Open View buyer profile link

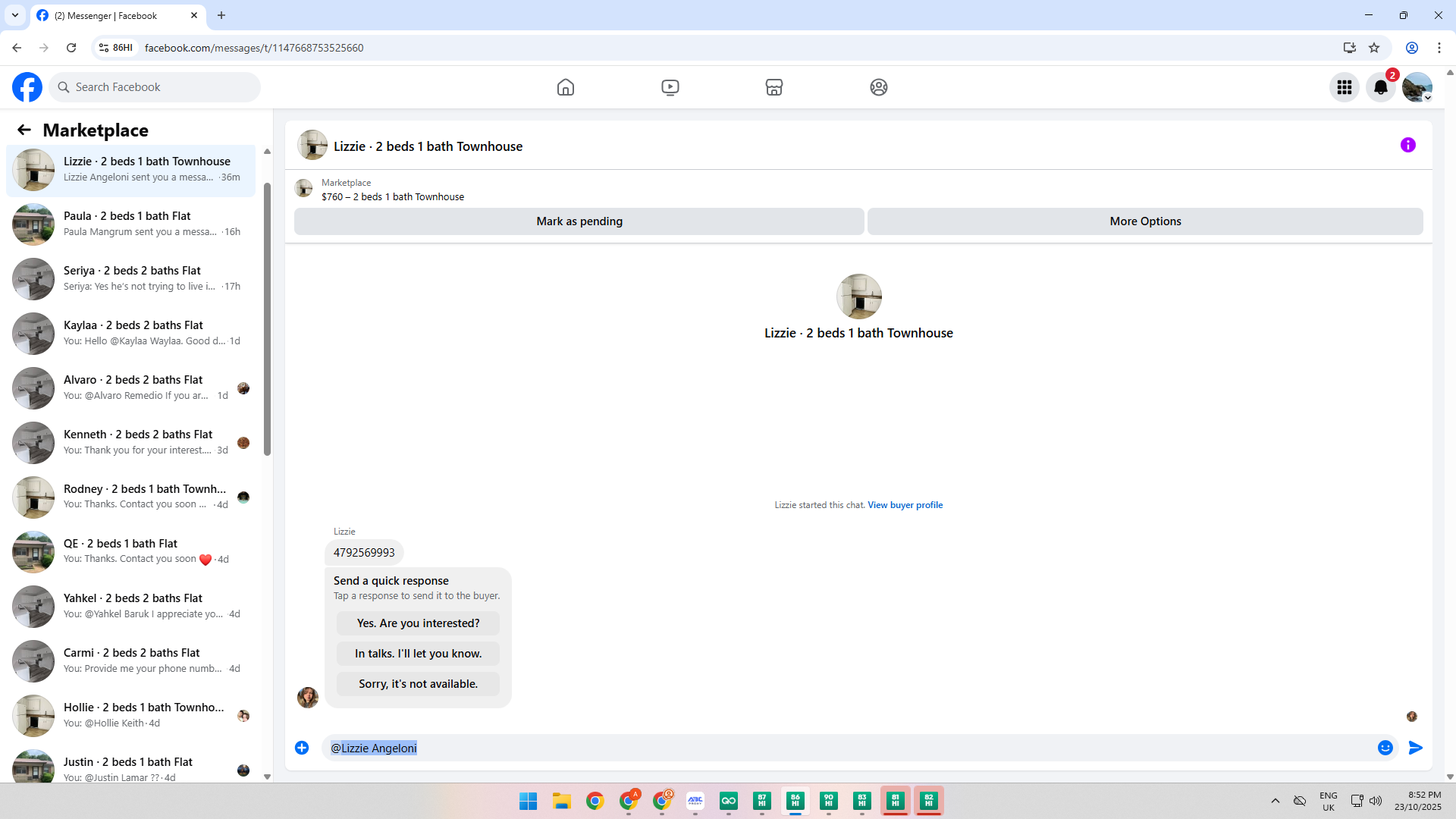click(x=905, y=505)
